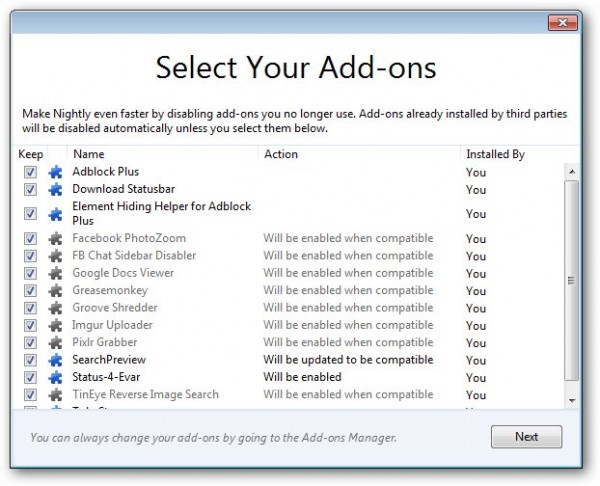Toggle Keep checkbox for Element Hiding Helper
The width and height of the screenshot is (600, 486).
[x=30, y=214]
